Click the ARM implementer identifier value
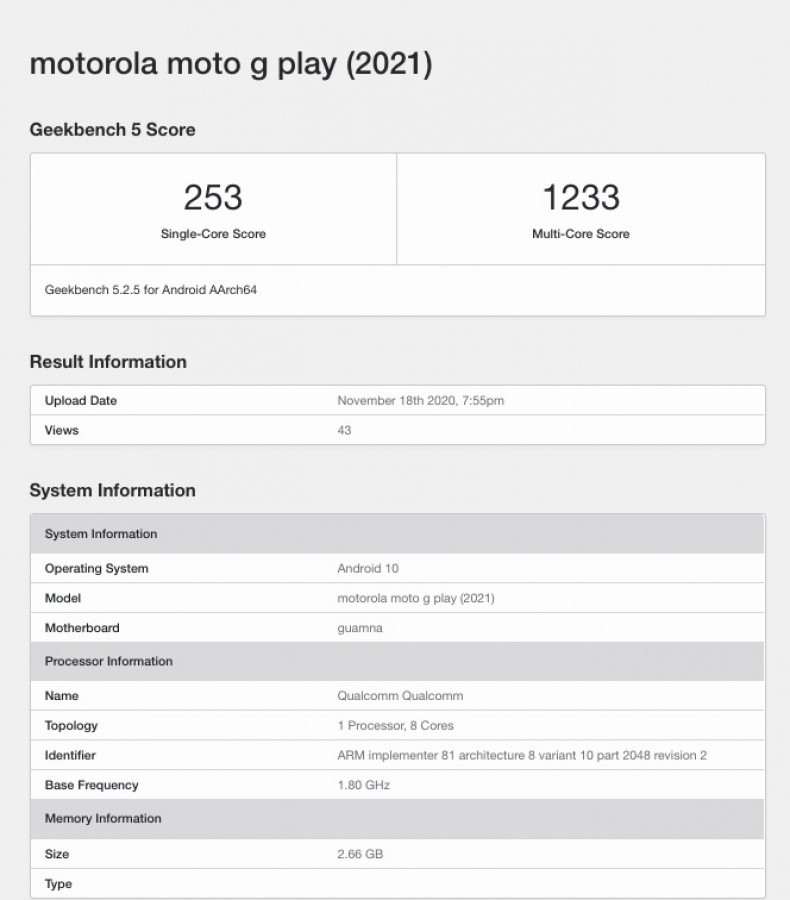Screen dimensions: 790x900 coord(522,755)
